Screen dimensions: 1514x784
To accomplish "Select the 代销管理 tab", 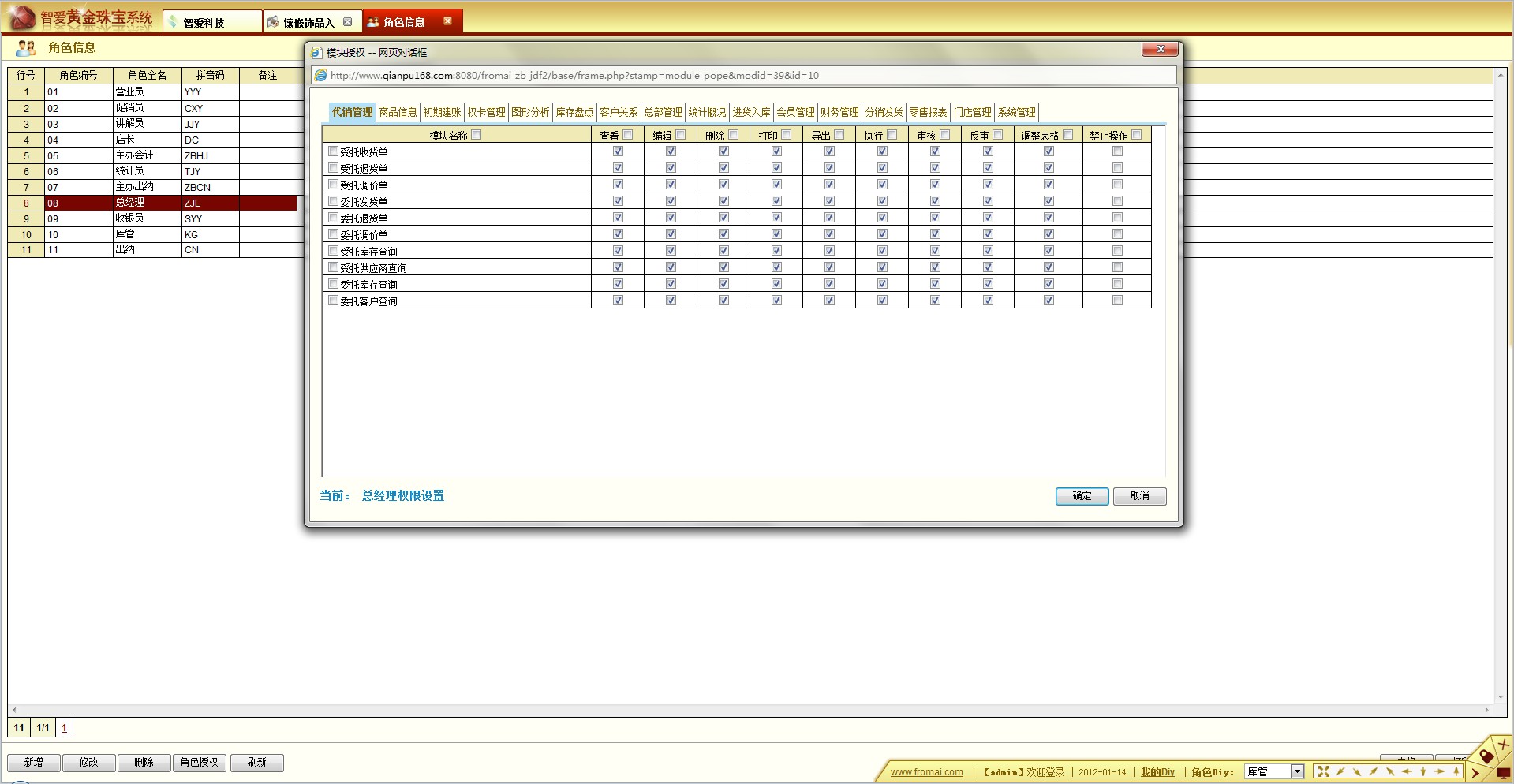I will point(352,112).
